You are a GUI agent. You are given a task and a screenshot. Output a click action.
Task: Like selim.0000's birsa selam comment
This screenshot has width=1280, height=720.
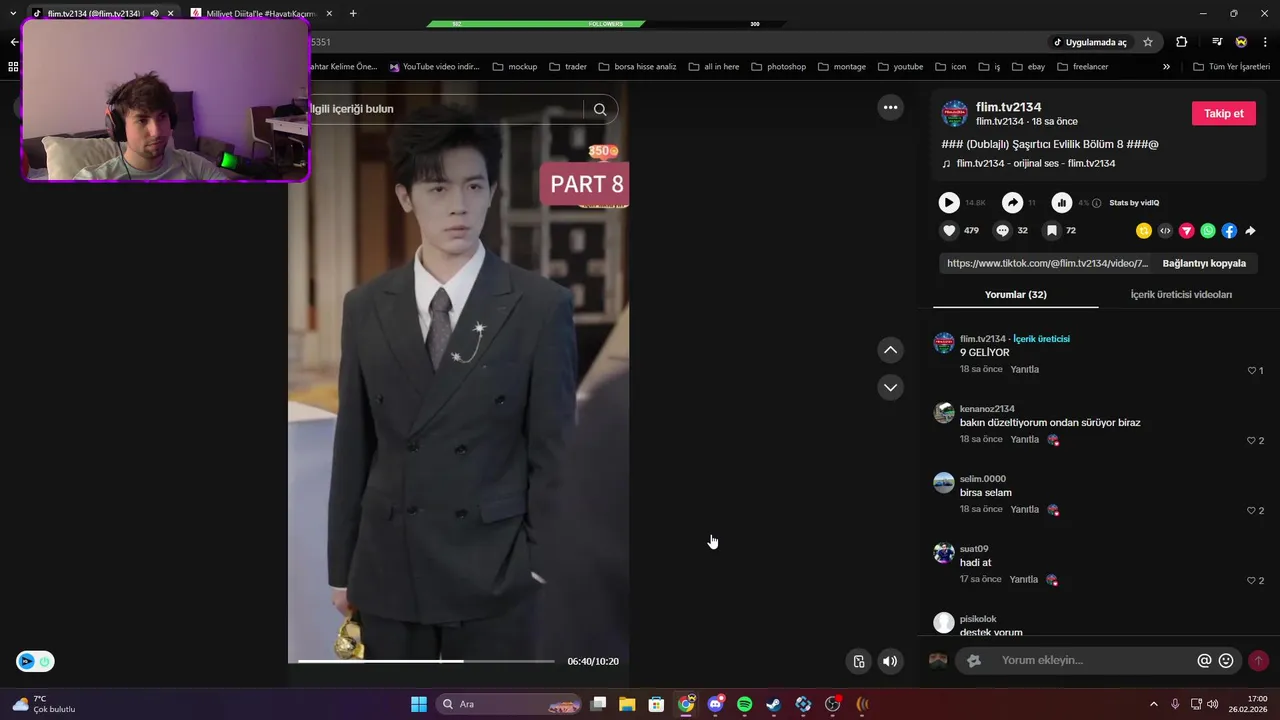[x=1251, y=511]
